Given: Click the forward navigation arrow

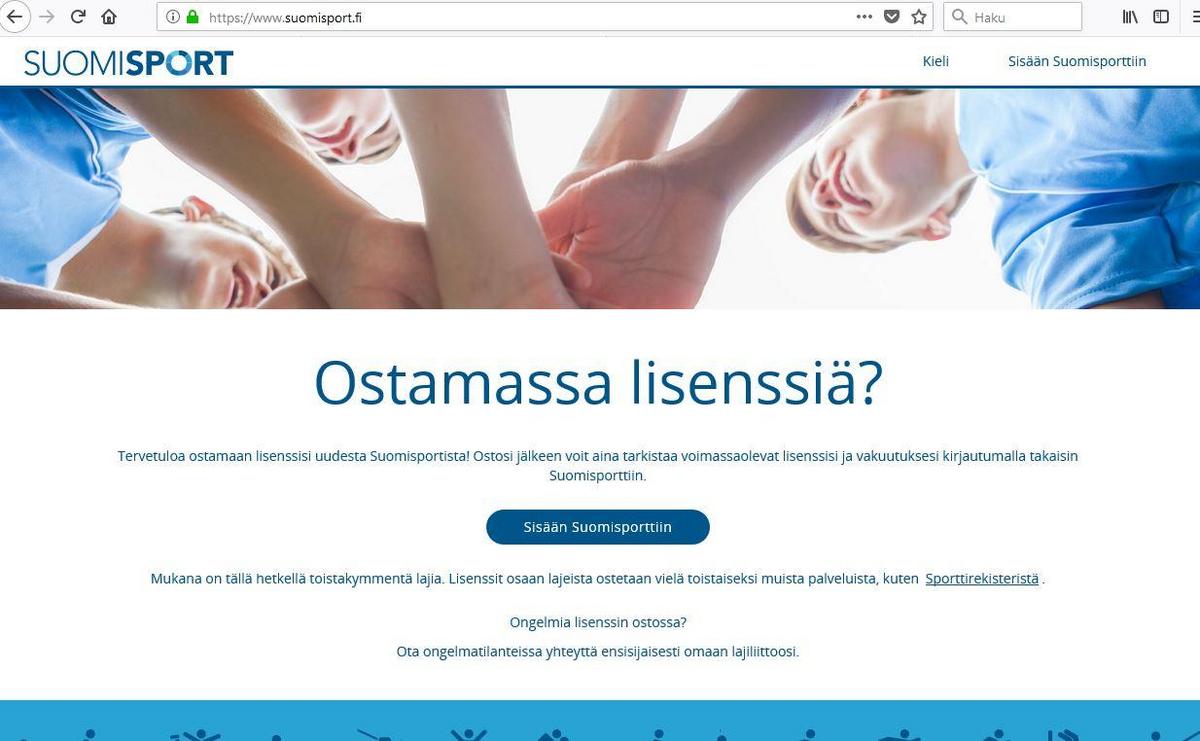Looking at the screenshot, I should (x=47, y=17).
